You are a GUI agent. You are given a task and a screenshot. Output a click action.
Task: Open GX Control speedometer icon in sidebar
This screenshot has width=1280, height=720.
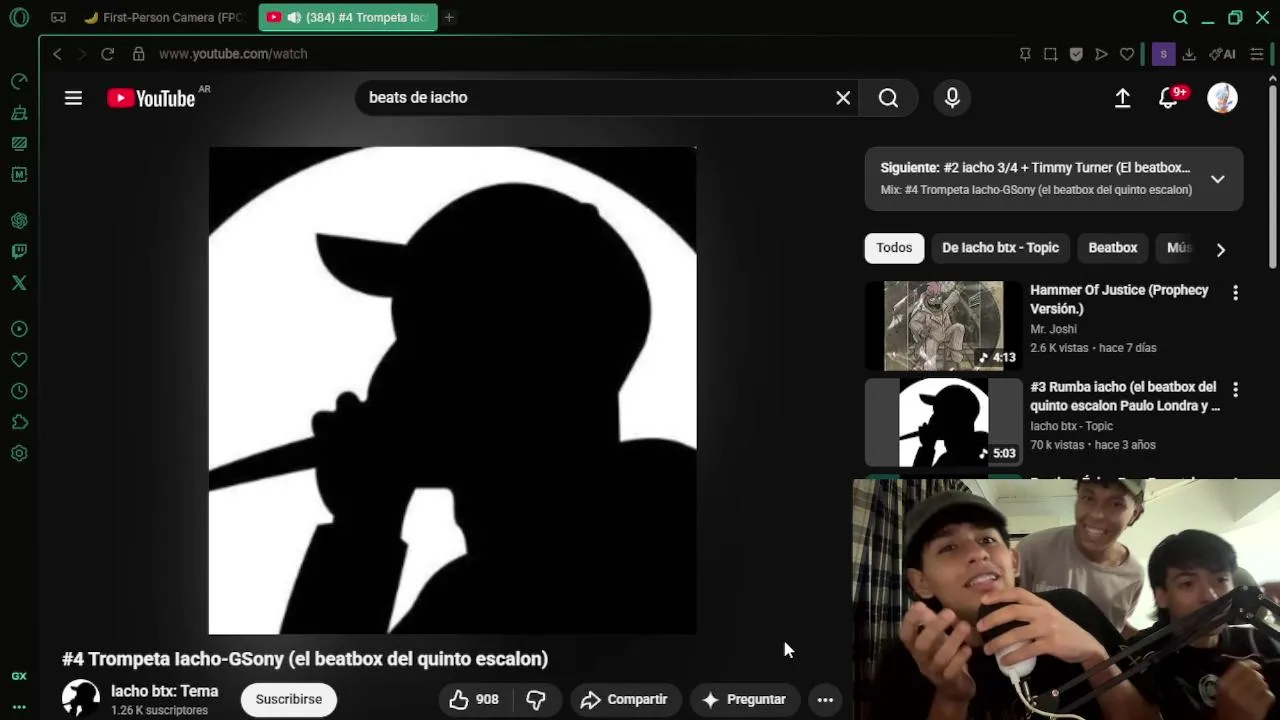(x=19, y=81)
